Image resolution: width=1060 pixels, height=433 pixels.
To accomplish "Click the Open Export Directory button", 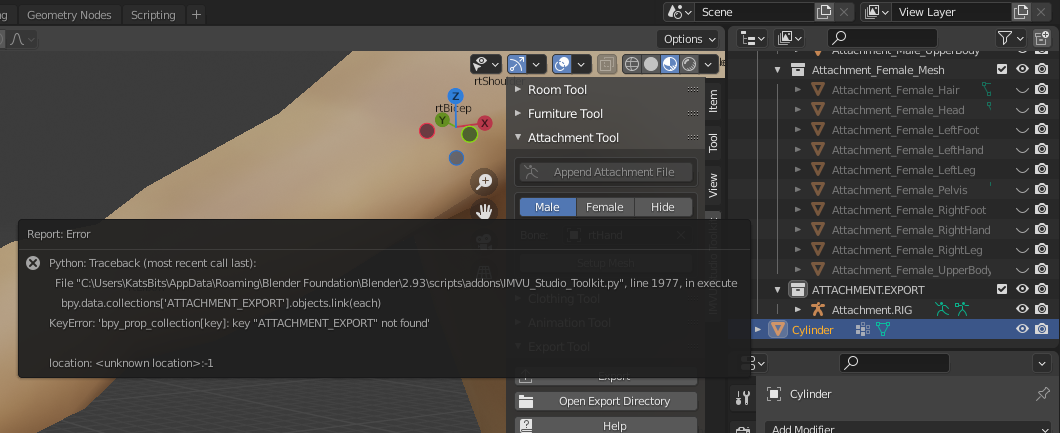I will pos(605,401).
